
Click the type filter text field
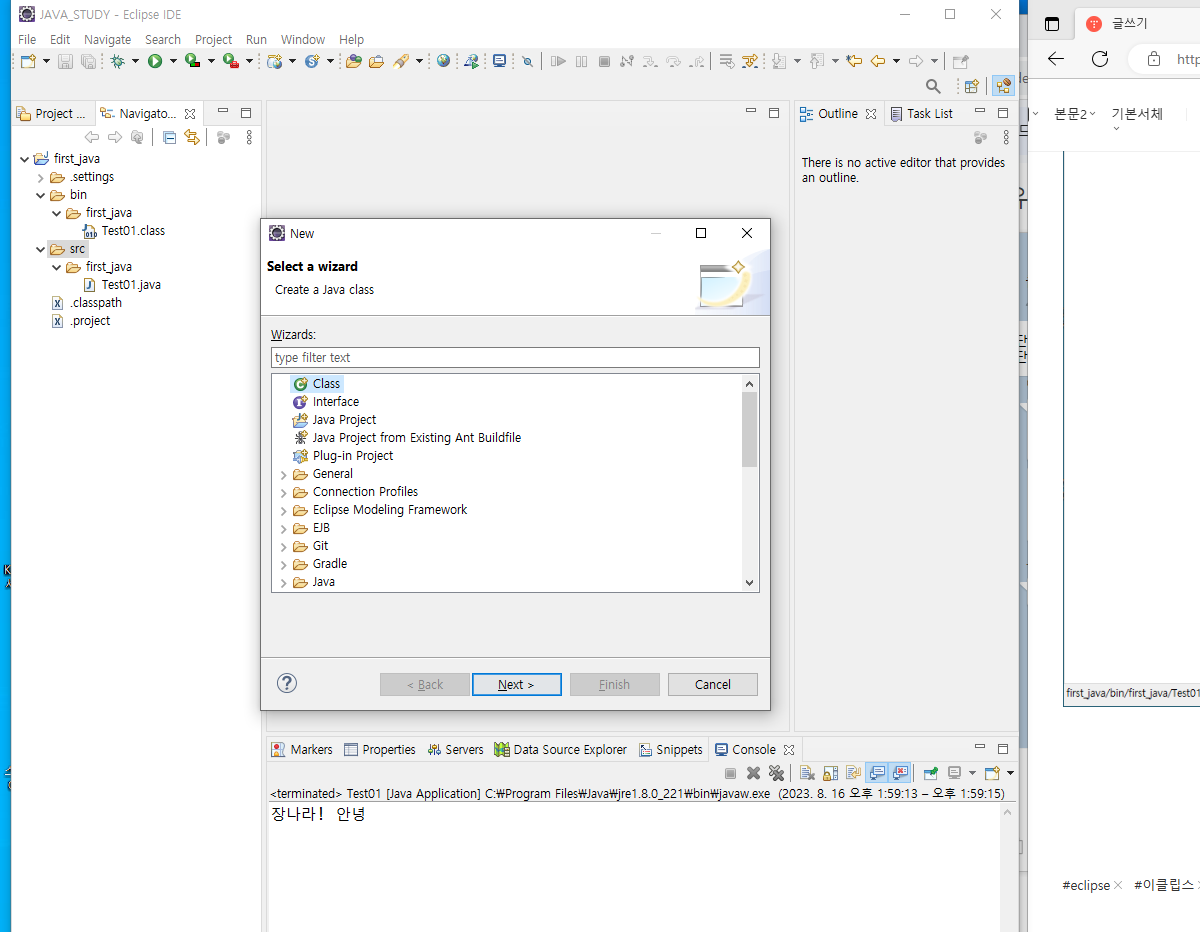515,357
